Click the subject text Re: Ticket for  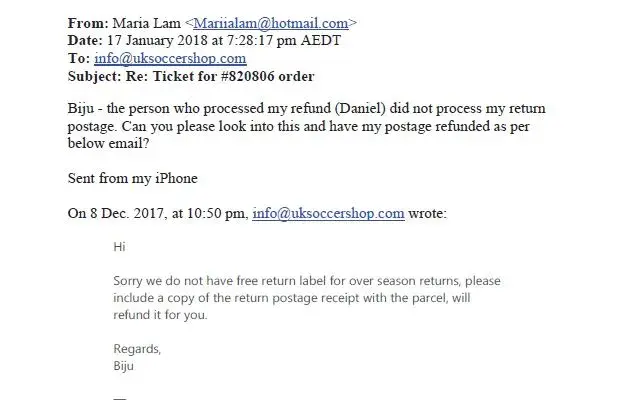click(x=178, y=76)
